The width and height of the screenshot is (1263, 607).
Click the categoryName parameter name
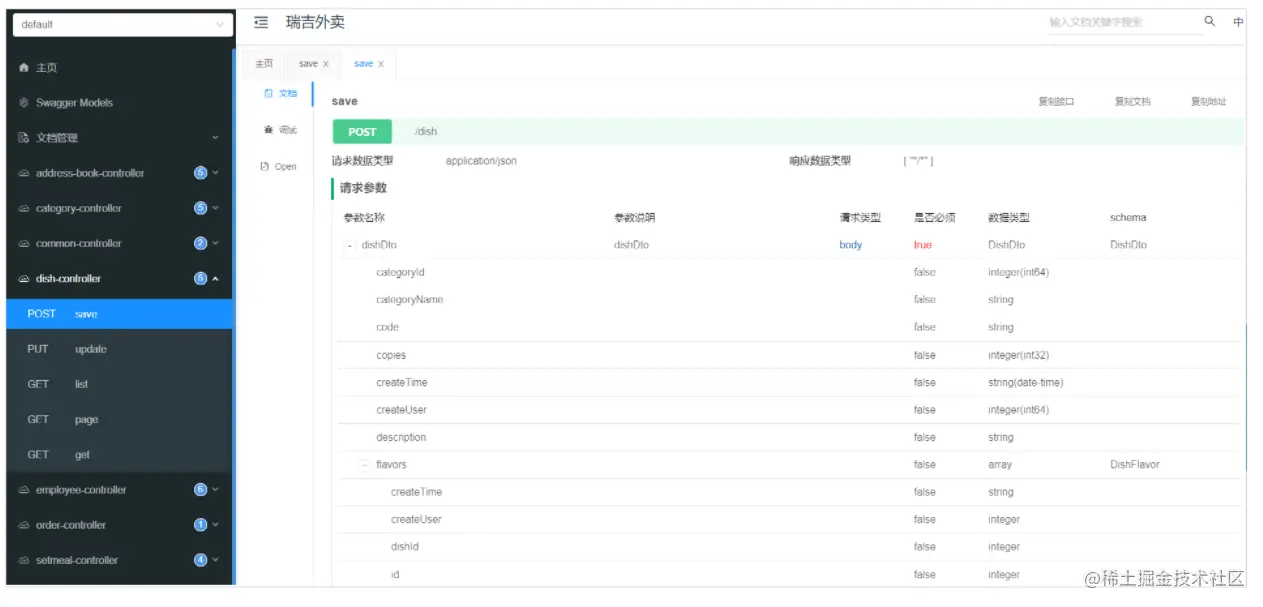coord(409,300)
